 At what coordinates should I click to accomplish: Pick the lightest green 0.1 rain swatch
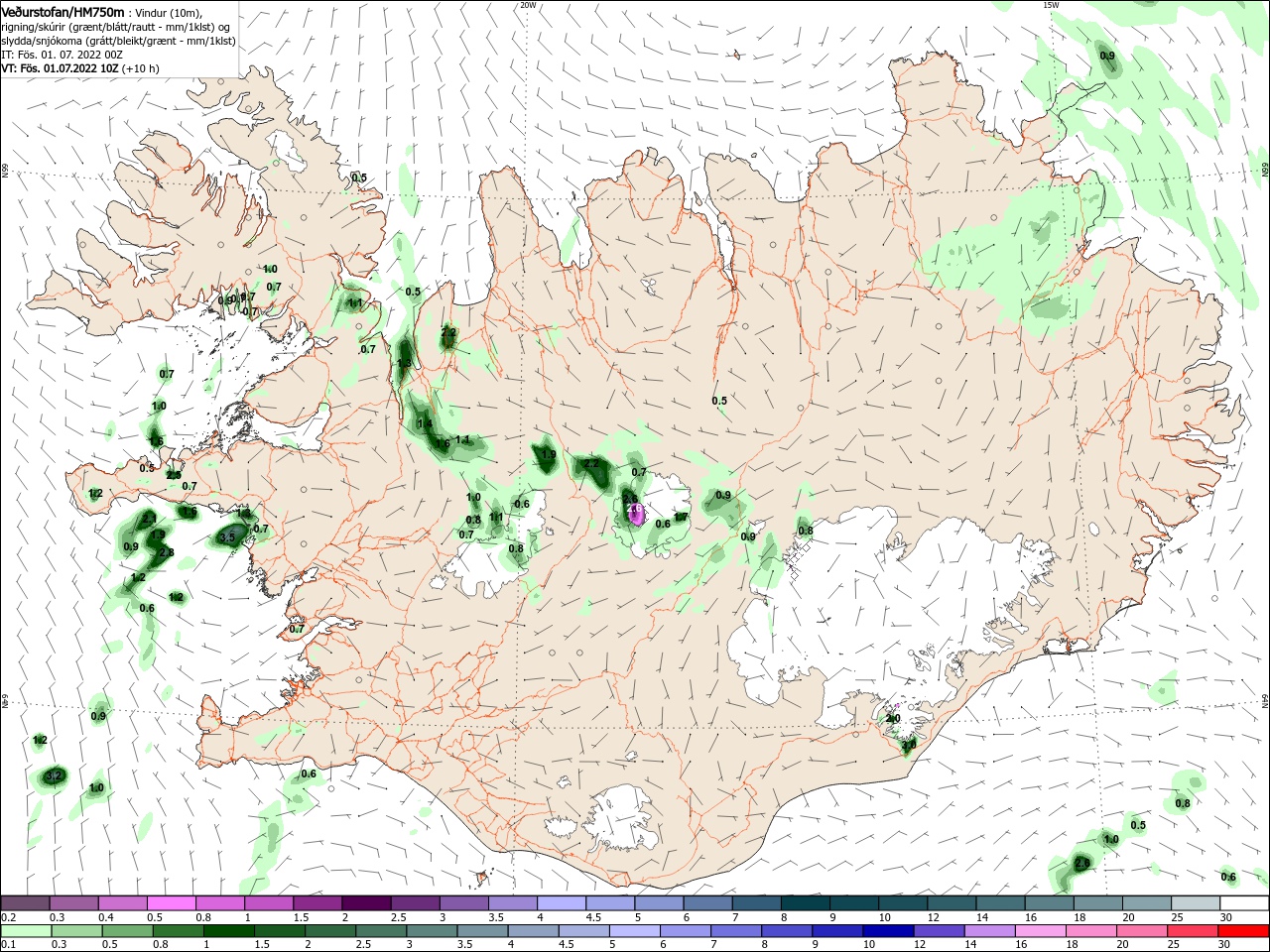tap(25, 931)
